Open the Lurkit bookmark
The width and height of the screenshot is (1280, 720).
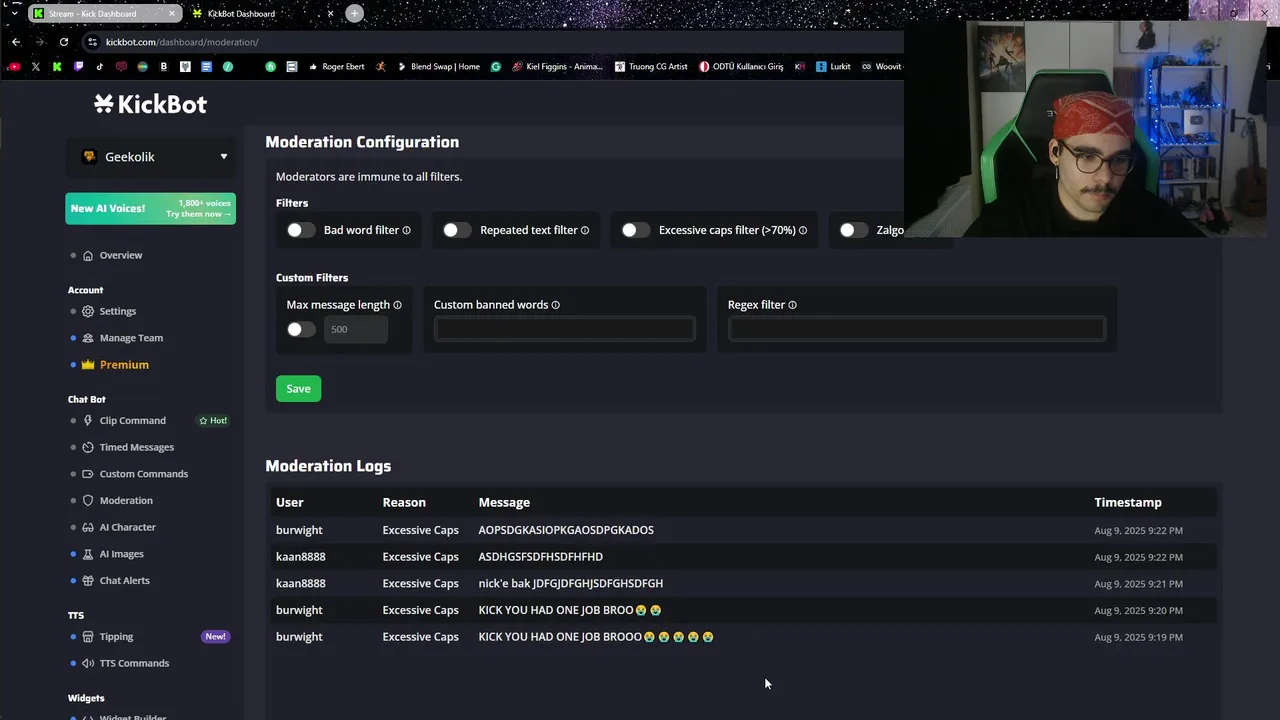pos(833,67)
